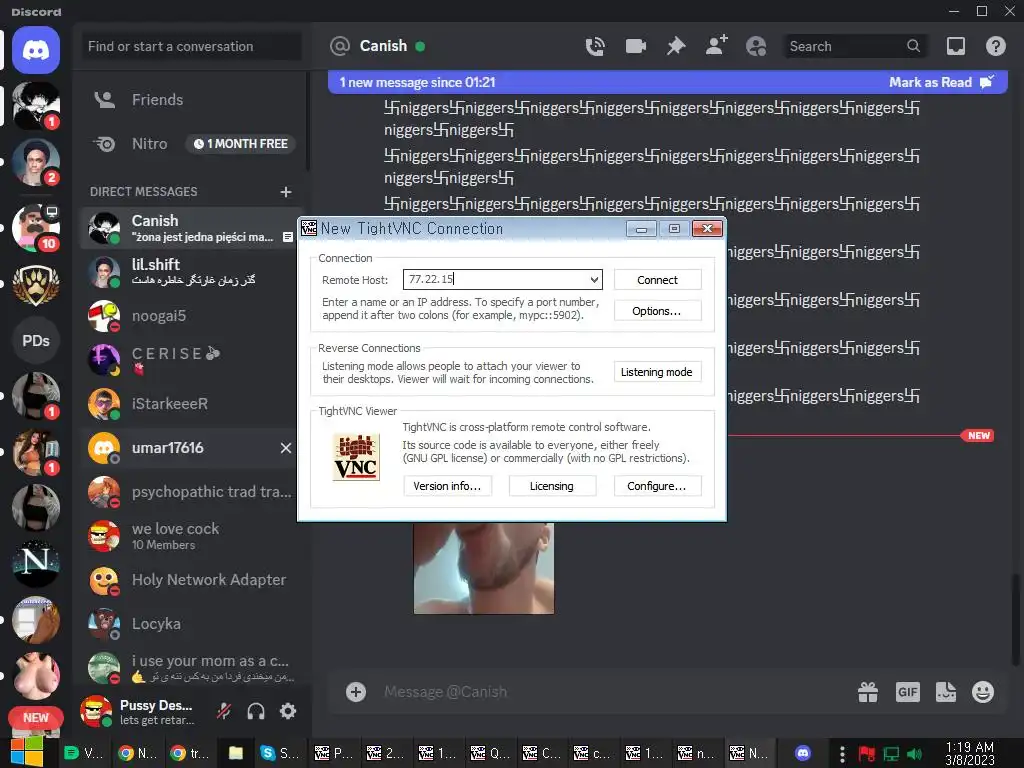The height and width of the screenshot is (768, 1024).
Task: Open the lil.shift conversation
Action: click(x=189, y=272)
